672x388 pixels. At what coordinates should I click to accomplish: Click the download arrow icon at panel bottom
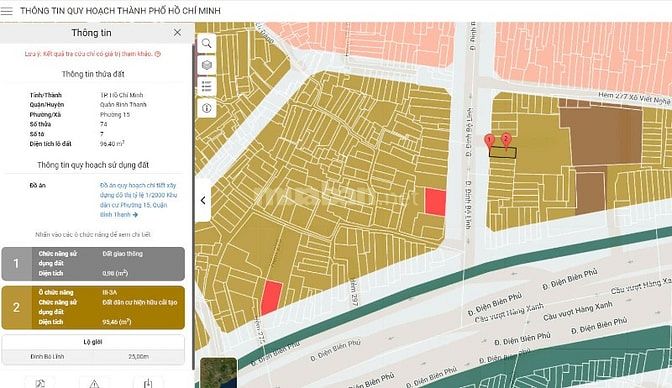pos(148,384)
